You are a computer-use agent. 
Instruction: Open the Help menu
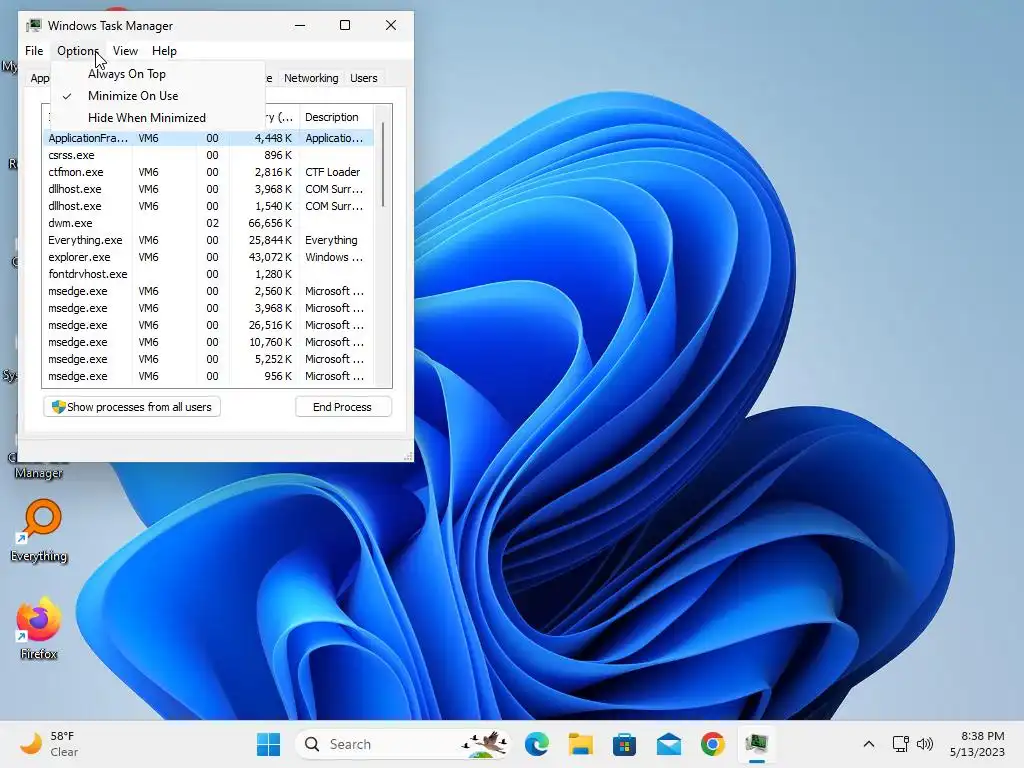pos(164,51)
